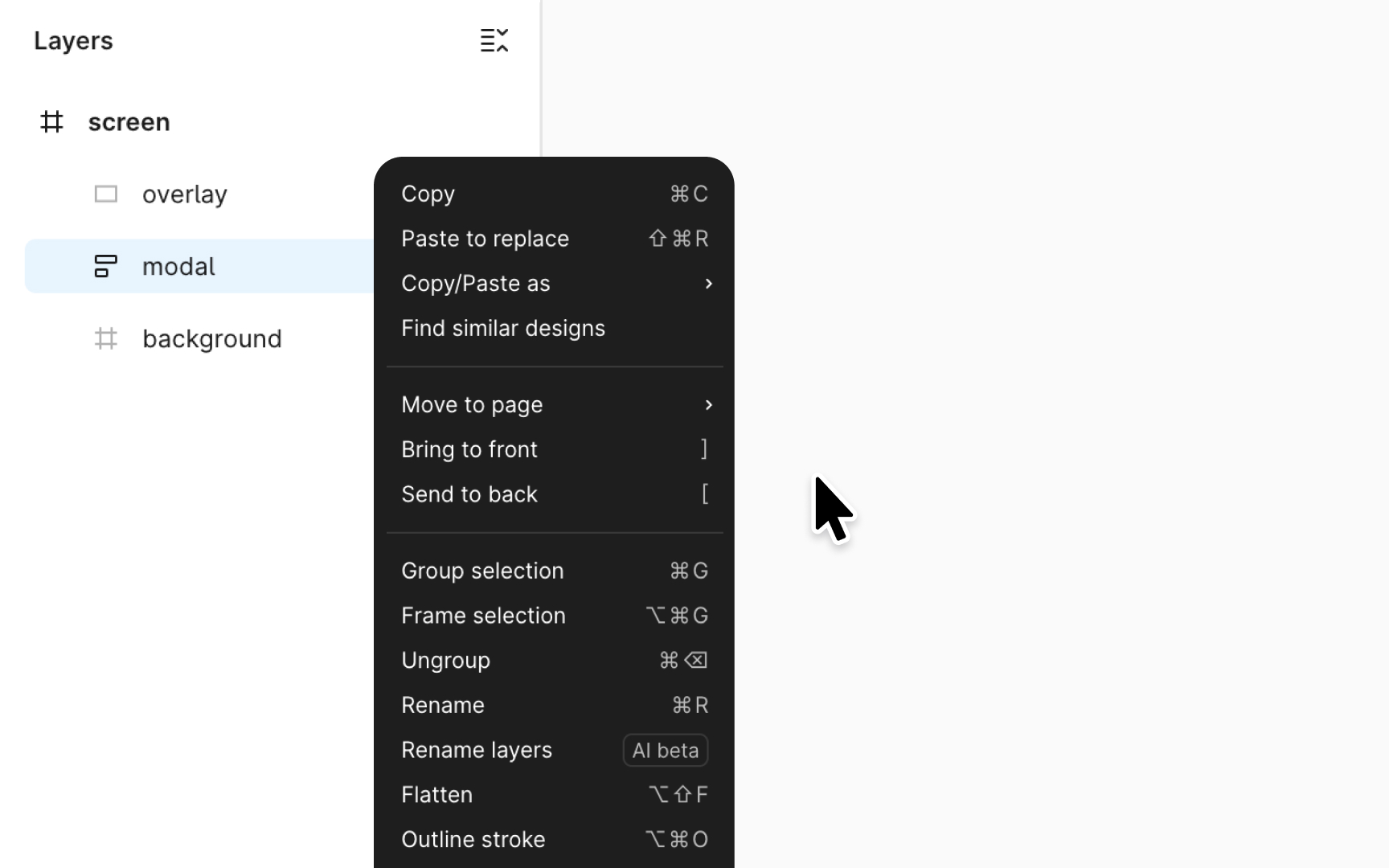
Task: Click the rectangle icon beside the overlay layer
Action: pos(105,194)
